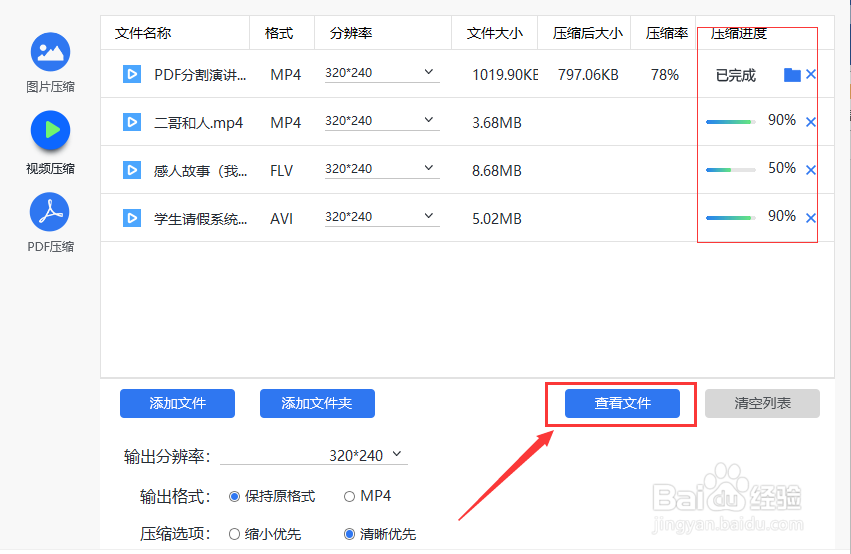This screenshot has height=554, width=851.
Task: Click progress bar of 二哥和人.mp4 row
Action: 731,122
